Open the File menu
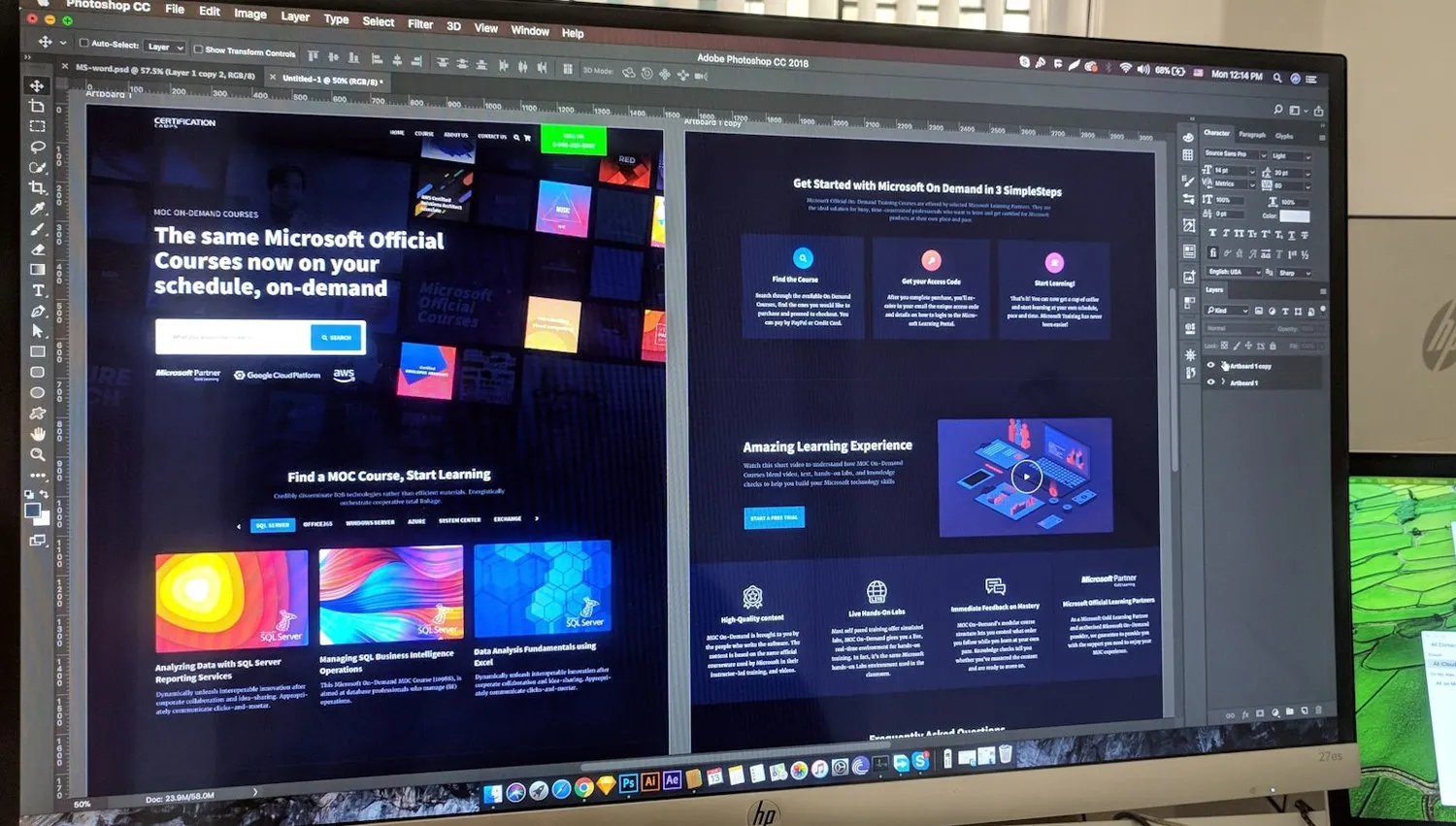The height and width of the screenshot is (826, 1456). (x=175, y=9)
